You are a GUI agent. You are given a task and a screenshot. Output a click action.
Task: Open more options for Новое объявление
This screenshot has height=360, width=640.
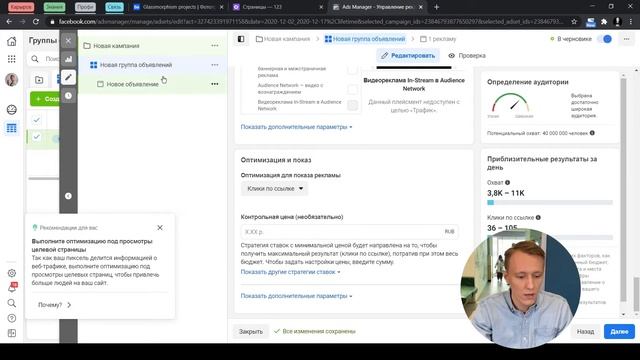[x=215, y=84]
